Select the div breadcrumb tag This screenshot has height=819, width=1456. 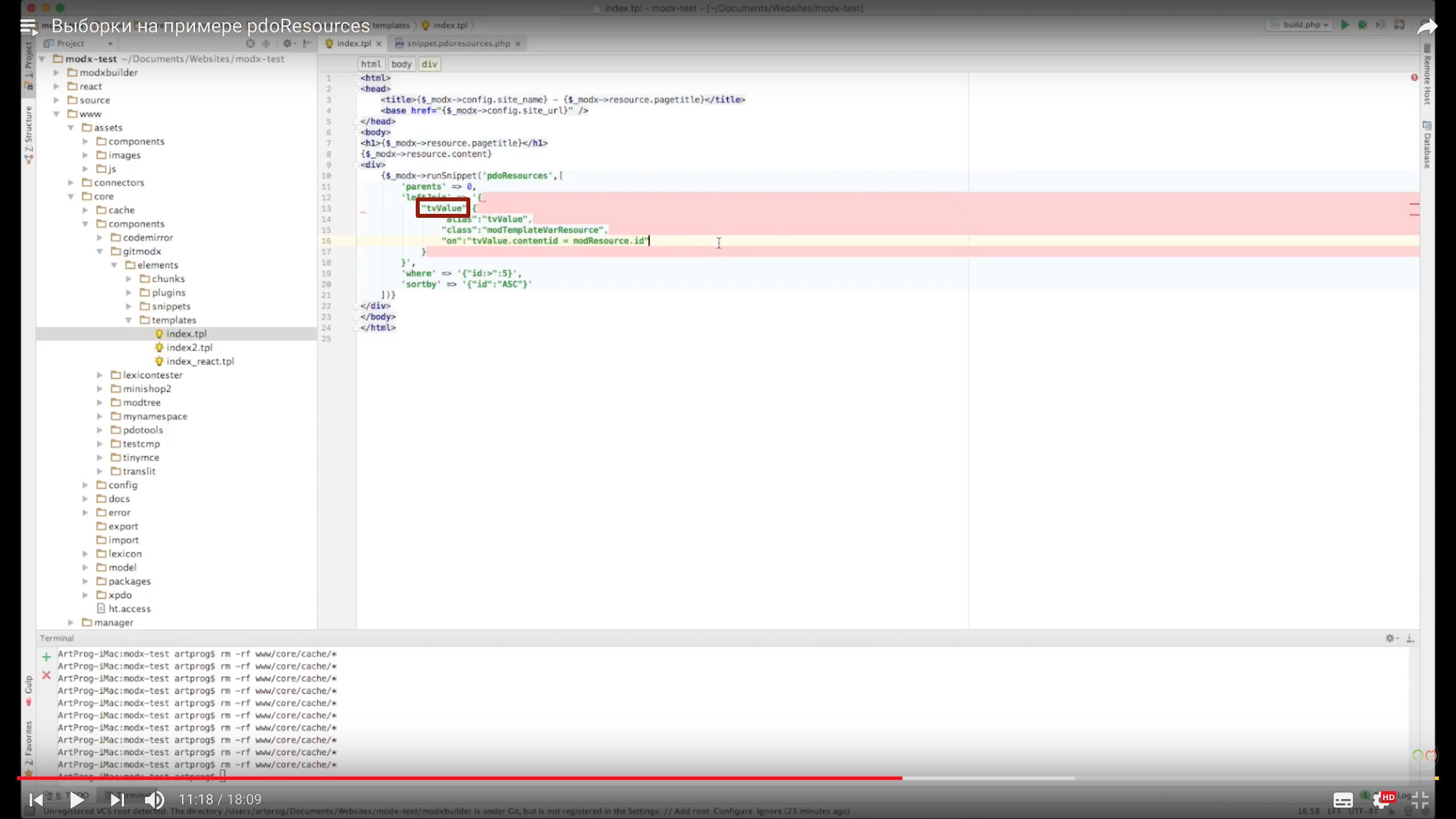click(x=429, y=64)
